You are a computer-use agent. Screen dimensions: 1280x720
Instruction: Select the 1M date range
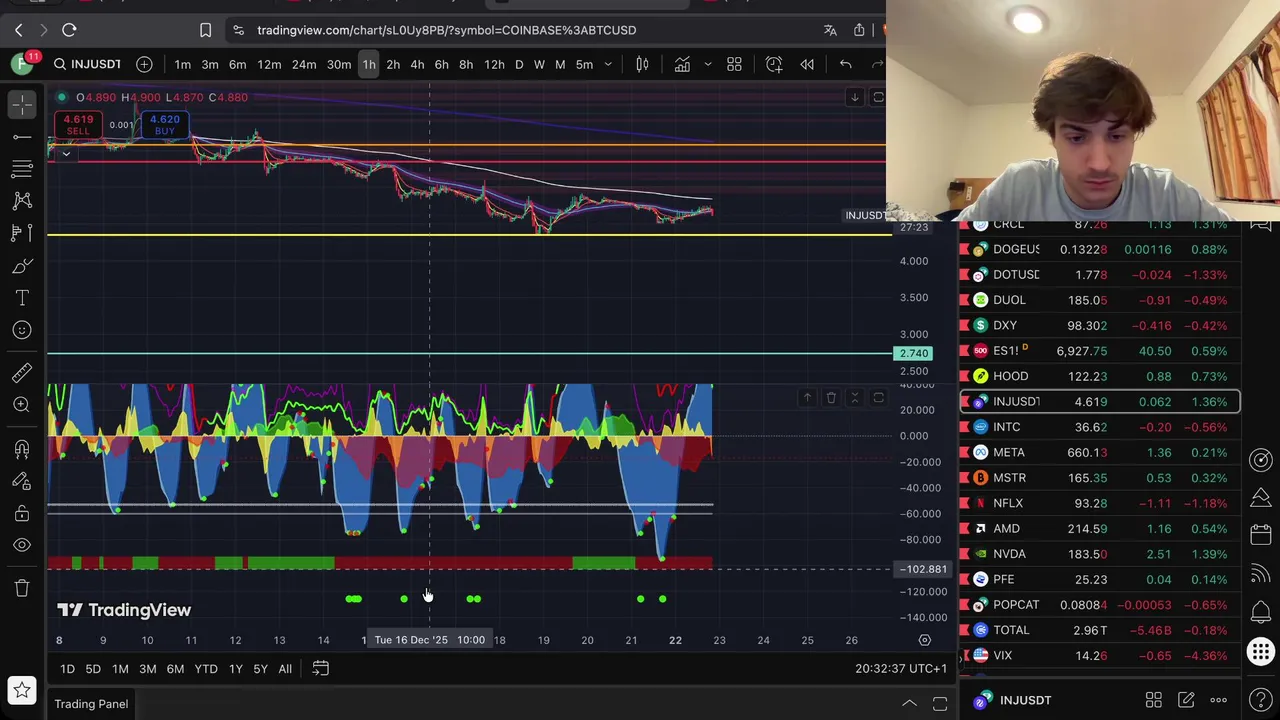(120, 668)
